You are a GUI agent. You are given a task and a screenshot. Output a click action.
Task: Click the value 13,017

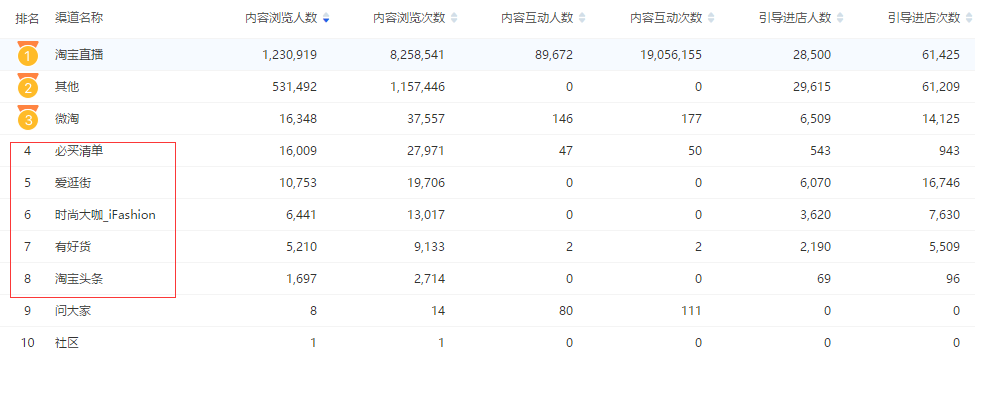(x=426, y=215)
